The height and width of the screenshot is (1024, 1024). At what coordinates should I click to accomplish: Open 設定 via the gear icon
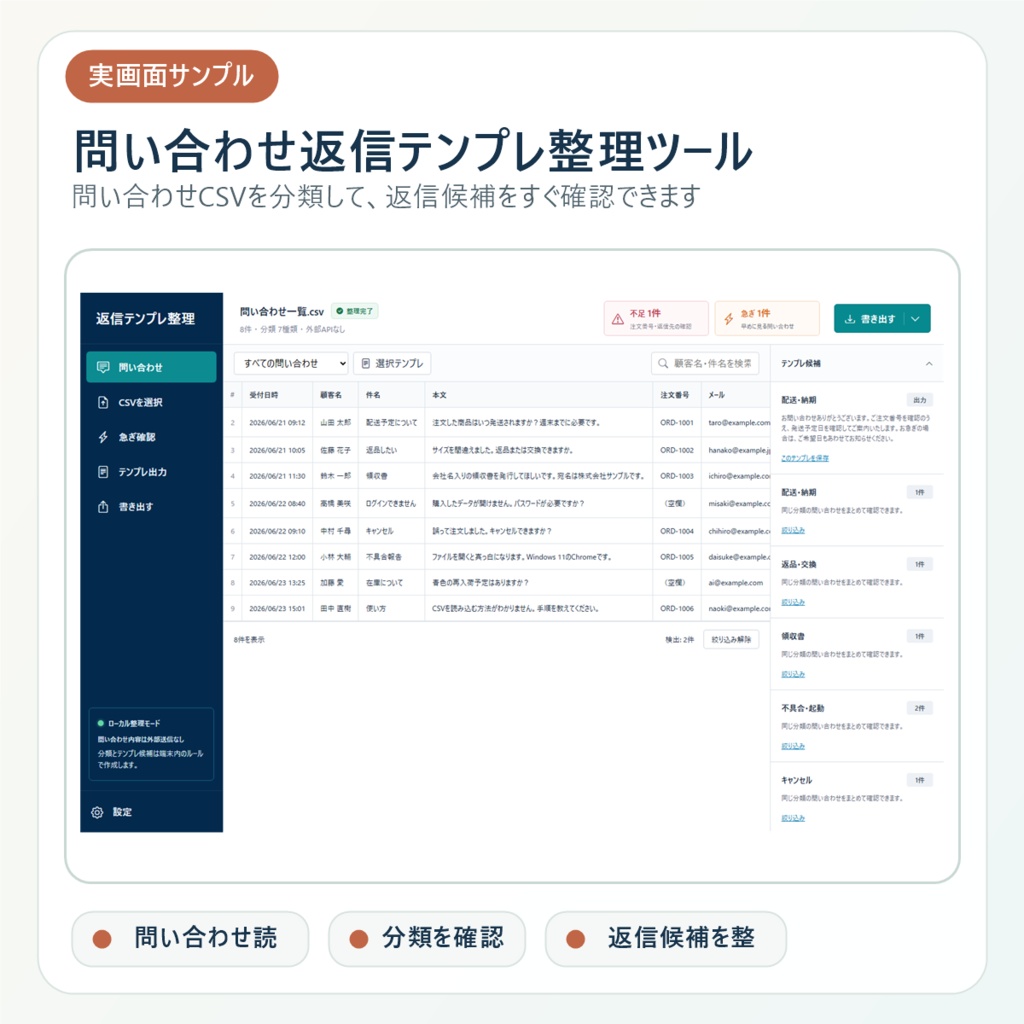coord(97,812)
